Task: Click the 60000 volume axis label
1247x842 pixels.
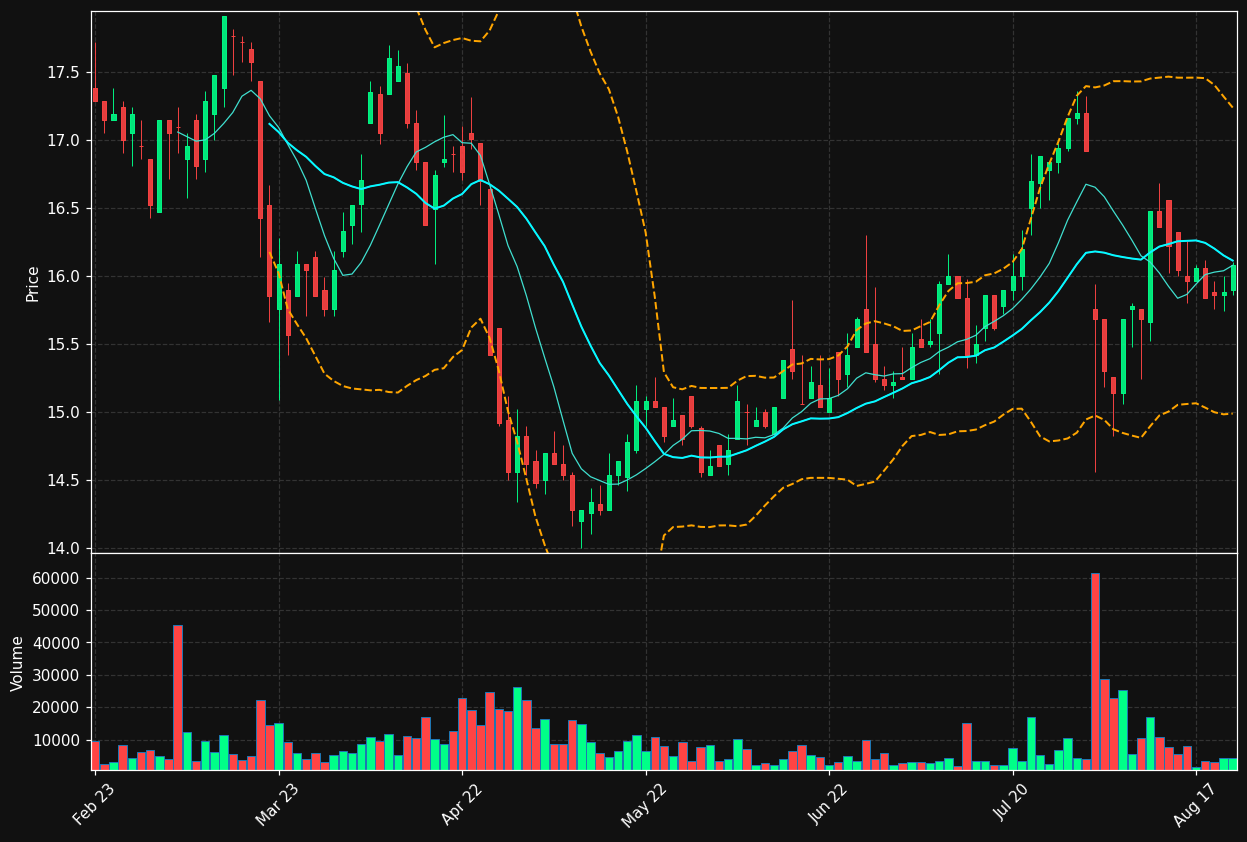Action: (x=56, y=579)
